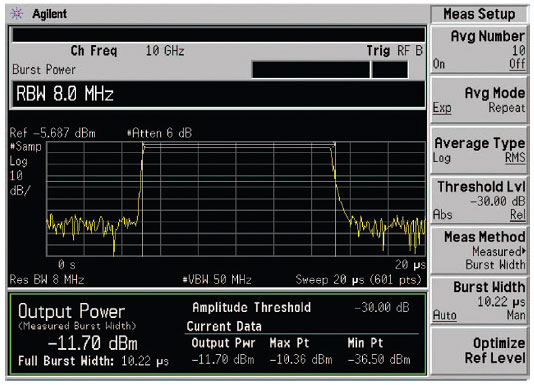The height and width of the screenshot is (385, 534).
Task: Click the RBW 8.0 MHz entry field
Action: (219, 94)
